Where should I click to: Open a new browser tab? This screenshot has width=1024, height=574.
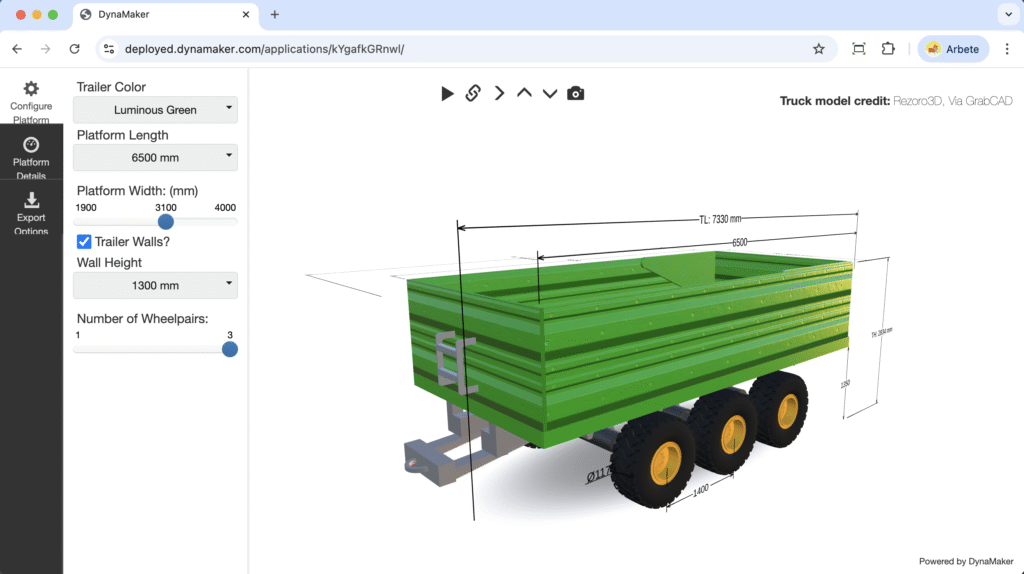tap(274, 14)
